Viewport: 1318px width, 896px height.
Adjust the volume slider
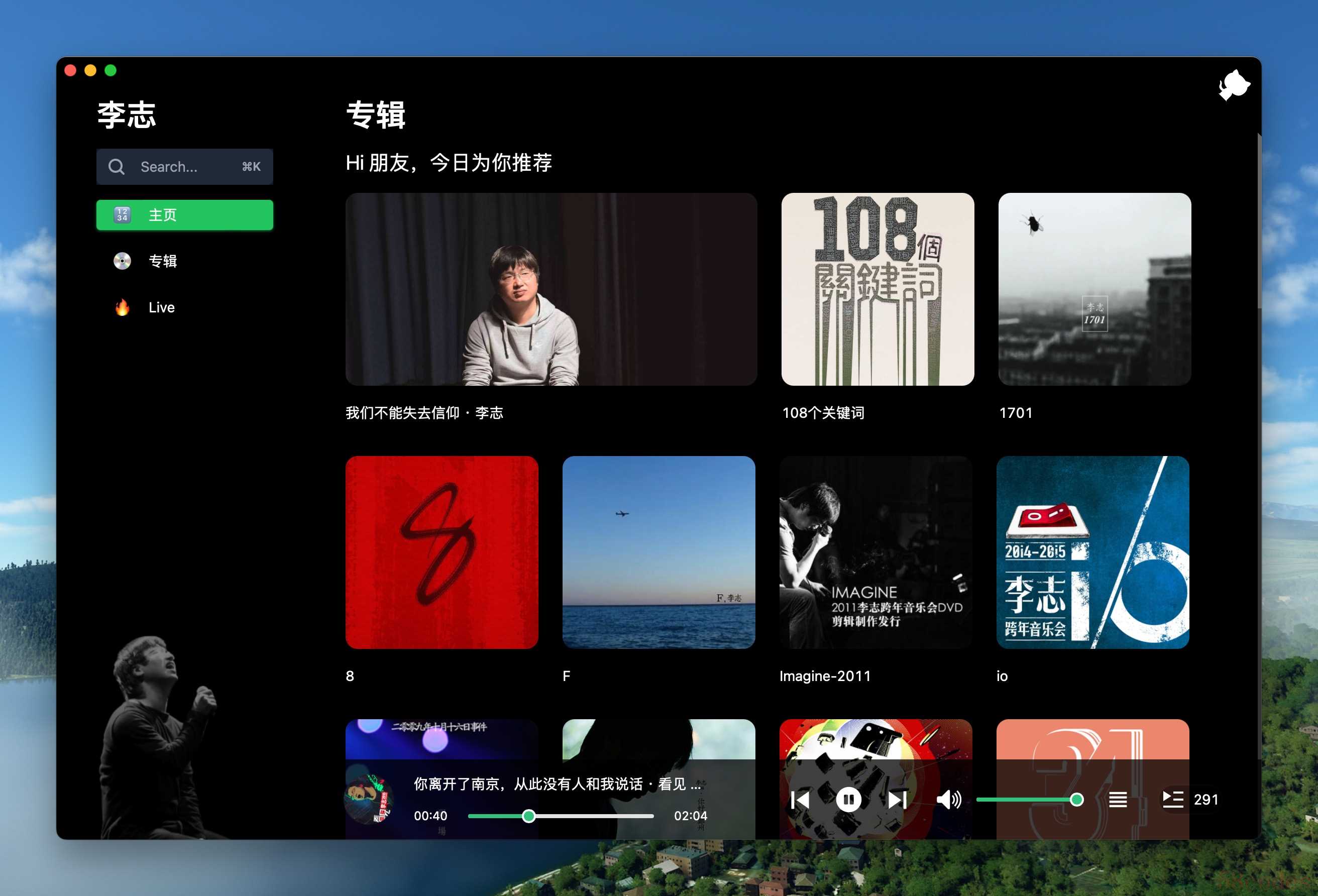point(1027,800)
